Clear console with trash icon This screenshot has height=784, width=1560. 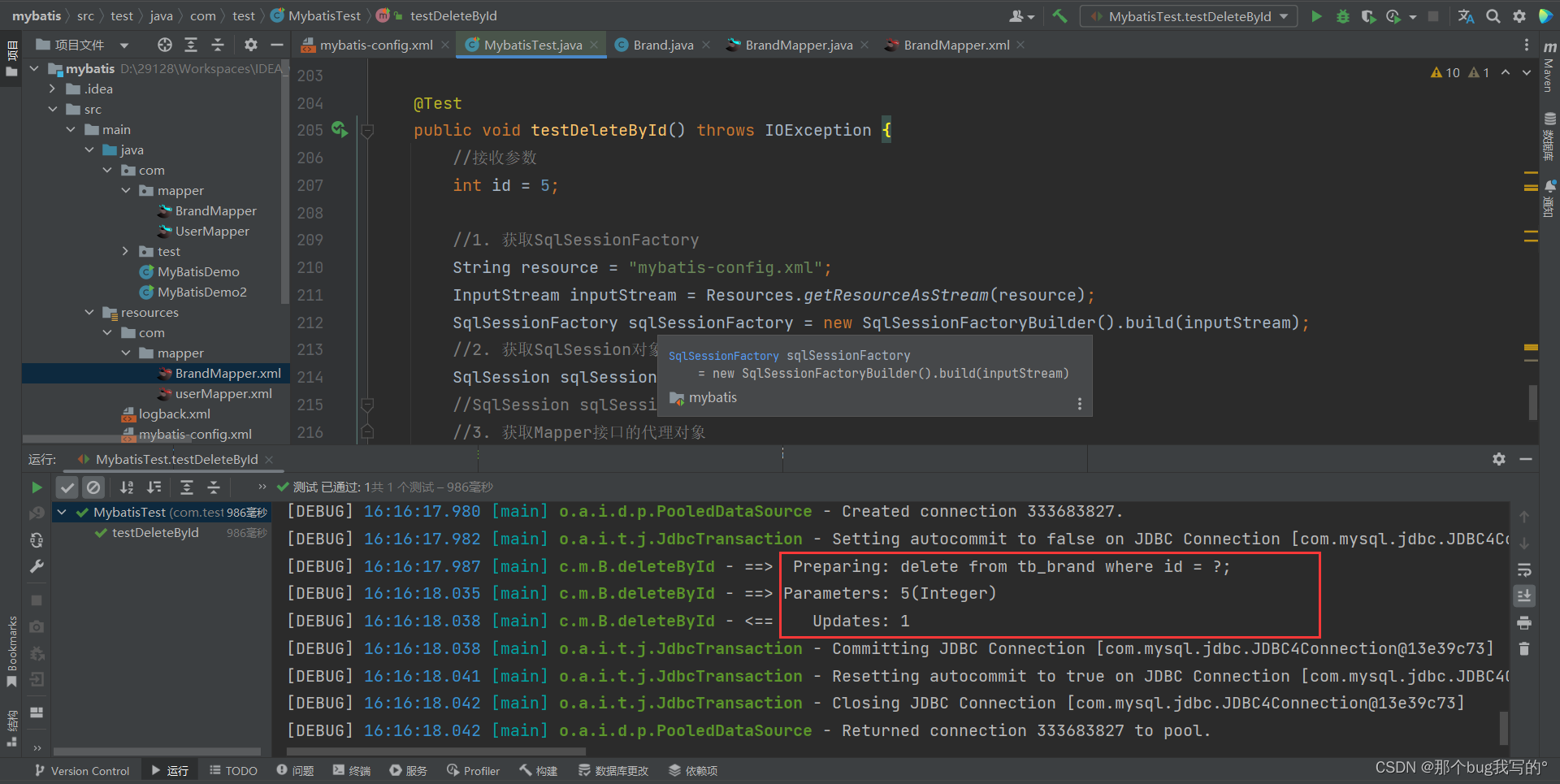(x=1524, y=649)
